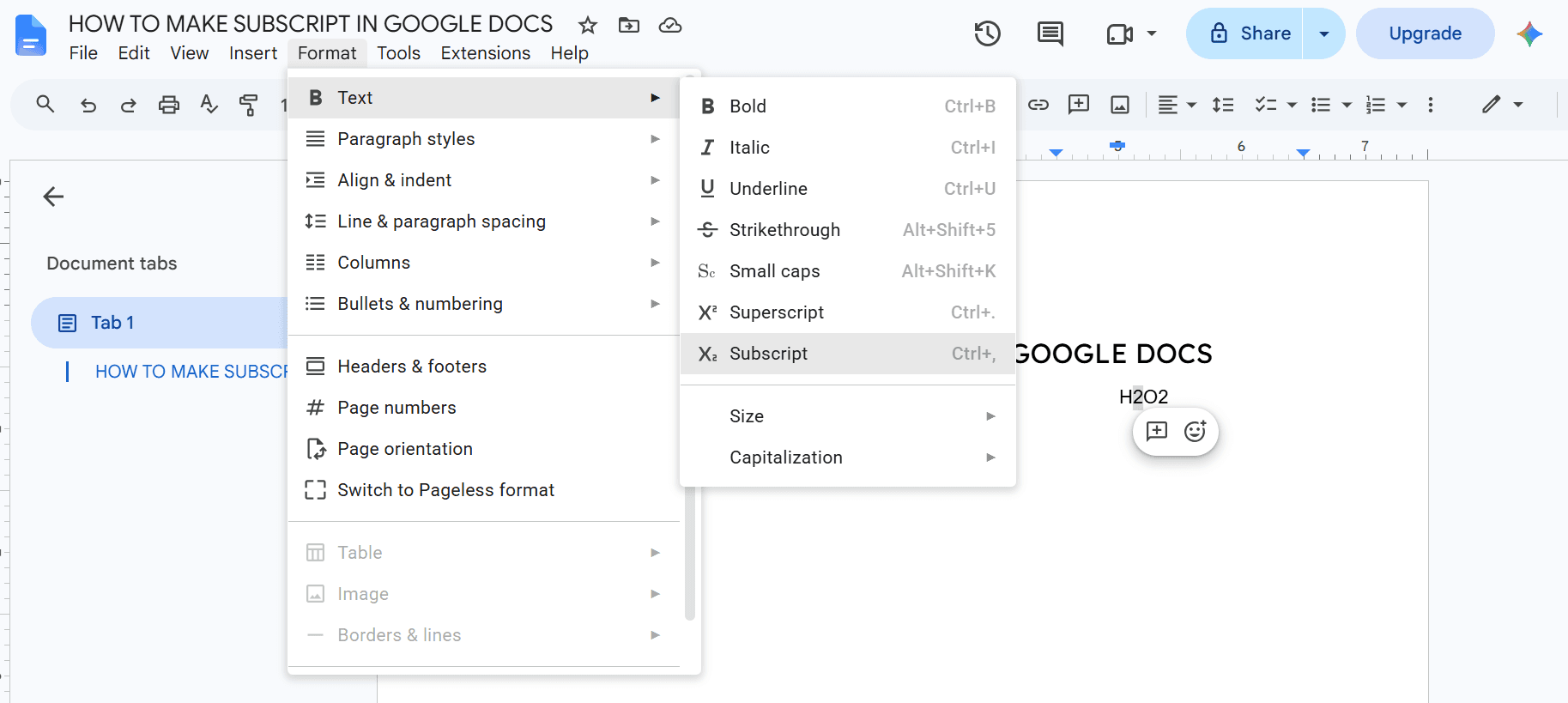Open the Insert menu
Screen dimensions: 1568x703
[x=253, y=53]
